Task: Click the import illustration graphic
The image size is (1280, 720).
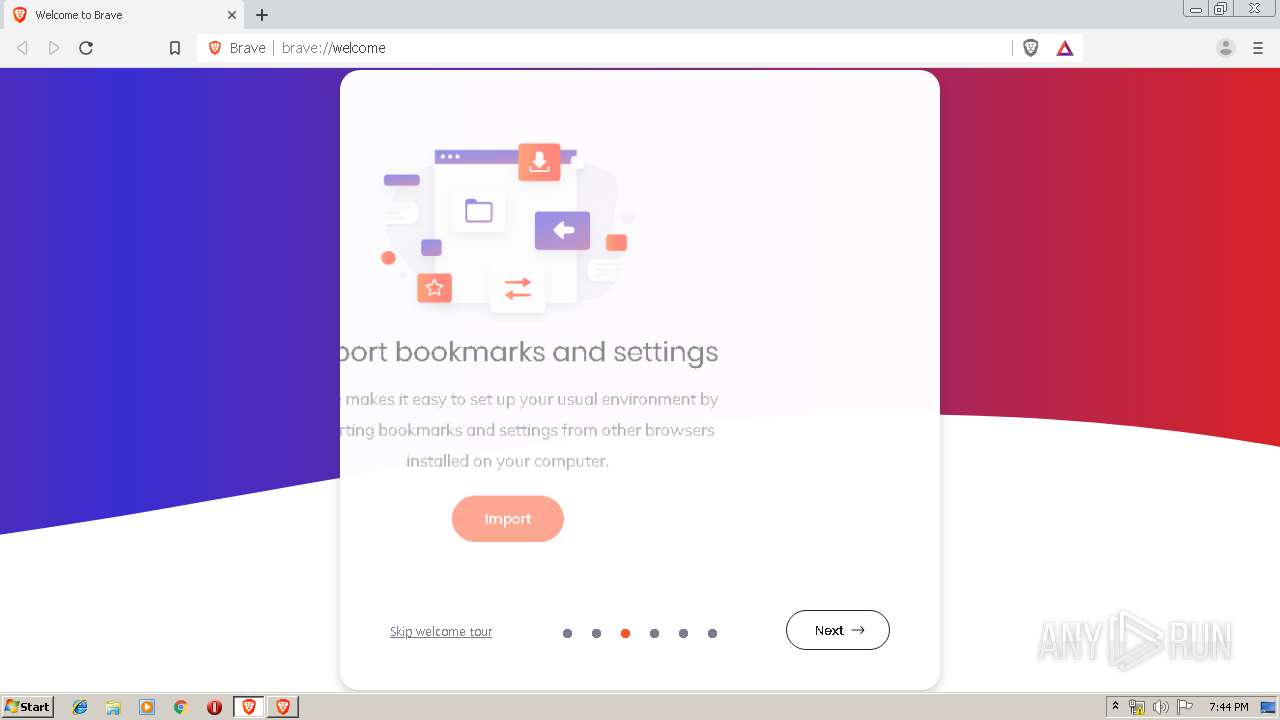Action: point(508,228)
